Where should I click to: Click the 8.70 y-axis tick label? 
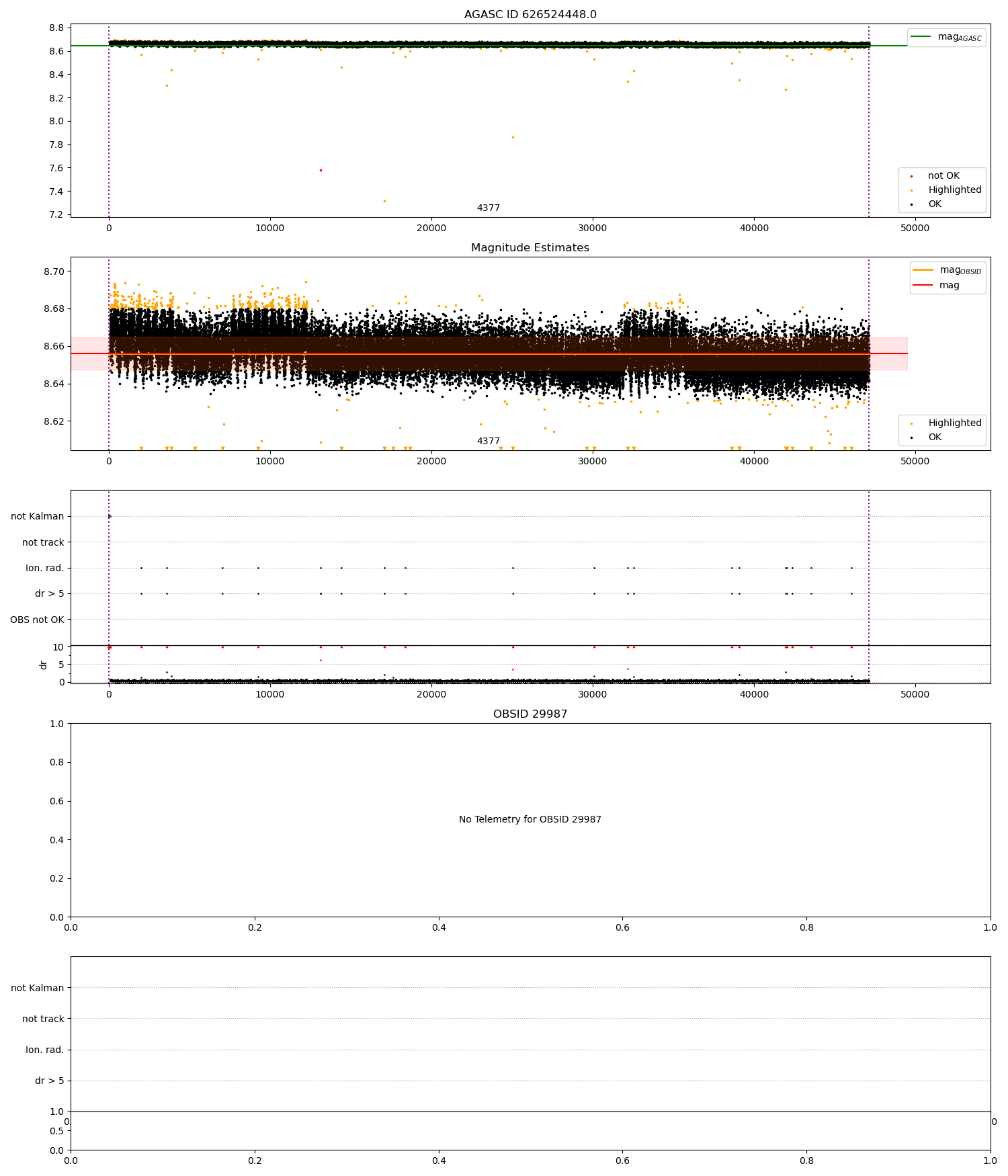click(54, 271)
